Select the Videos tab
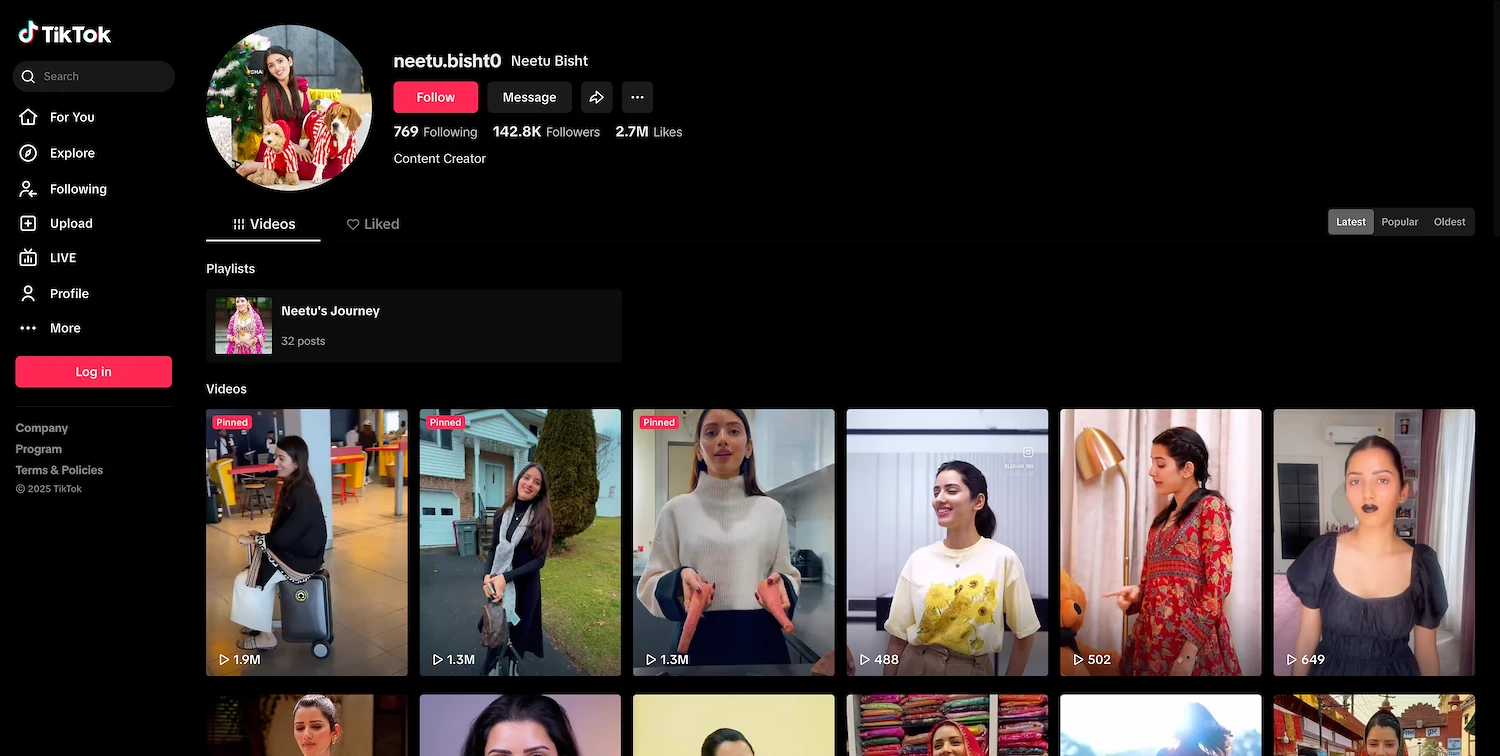The width and height of the screenshot is (1500, 756). [x=264, y=224]
